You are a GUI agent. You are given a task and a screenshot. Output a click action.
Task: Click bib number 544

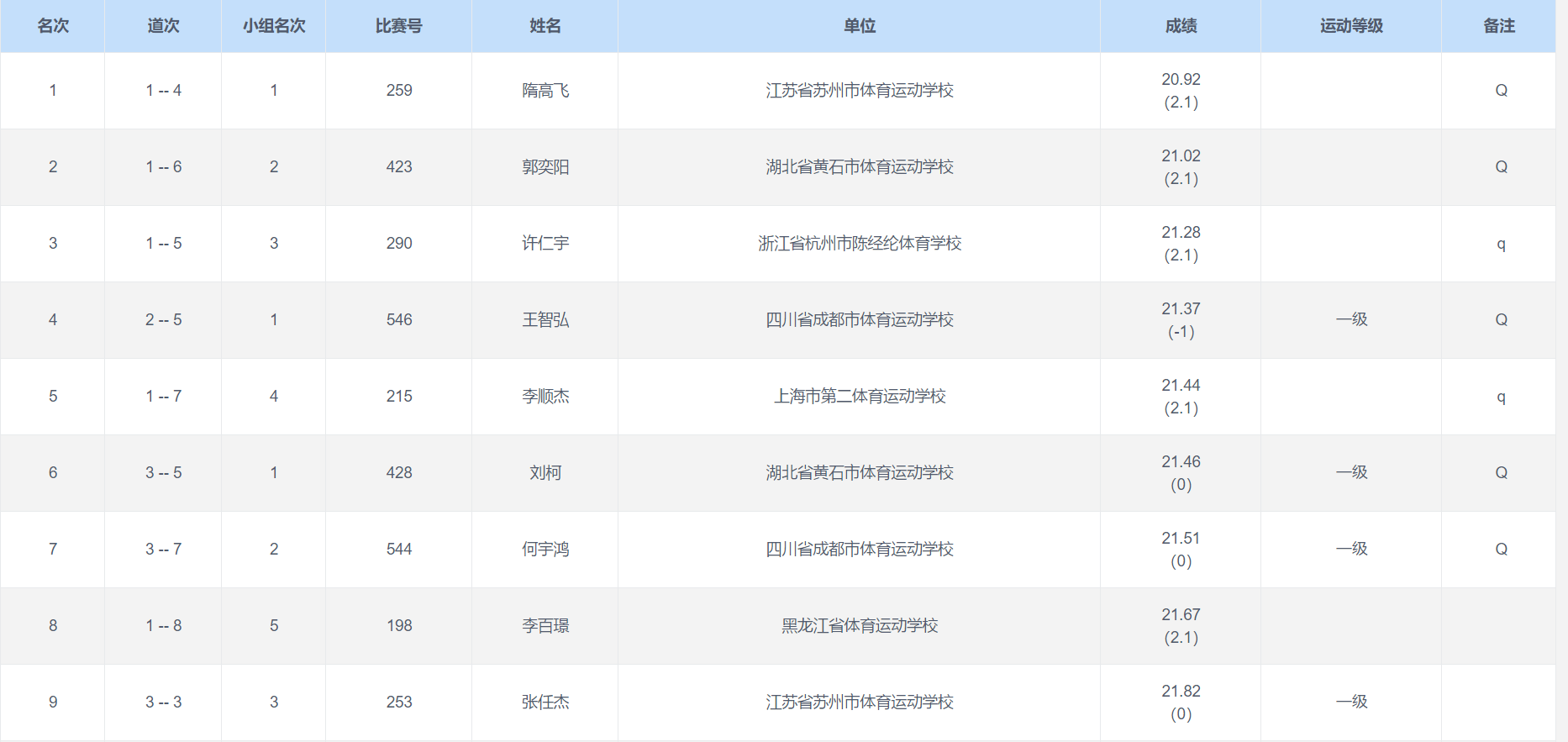coord(399,550)
